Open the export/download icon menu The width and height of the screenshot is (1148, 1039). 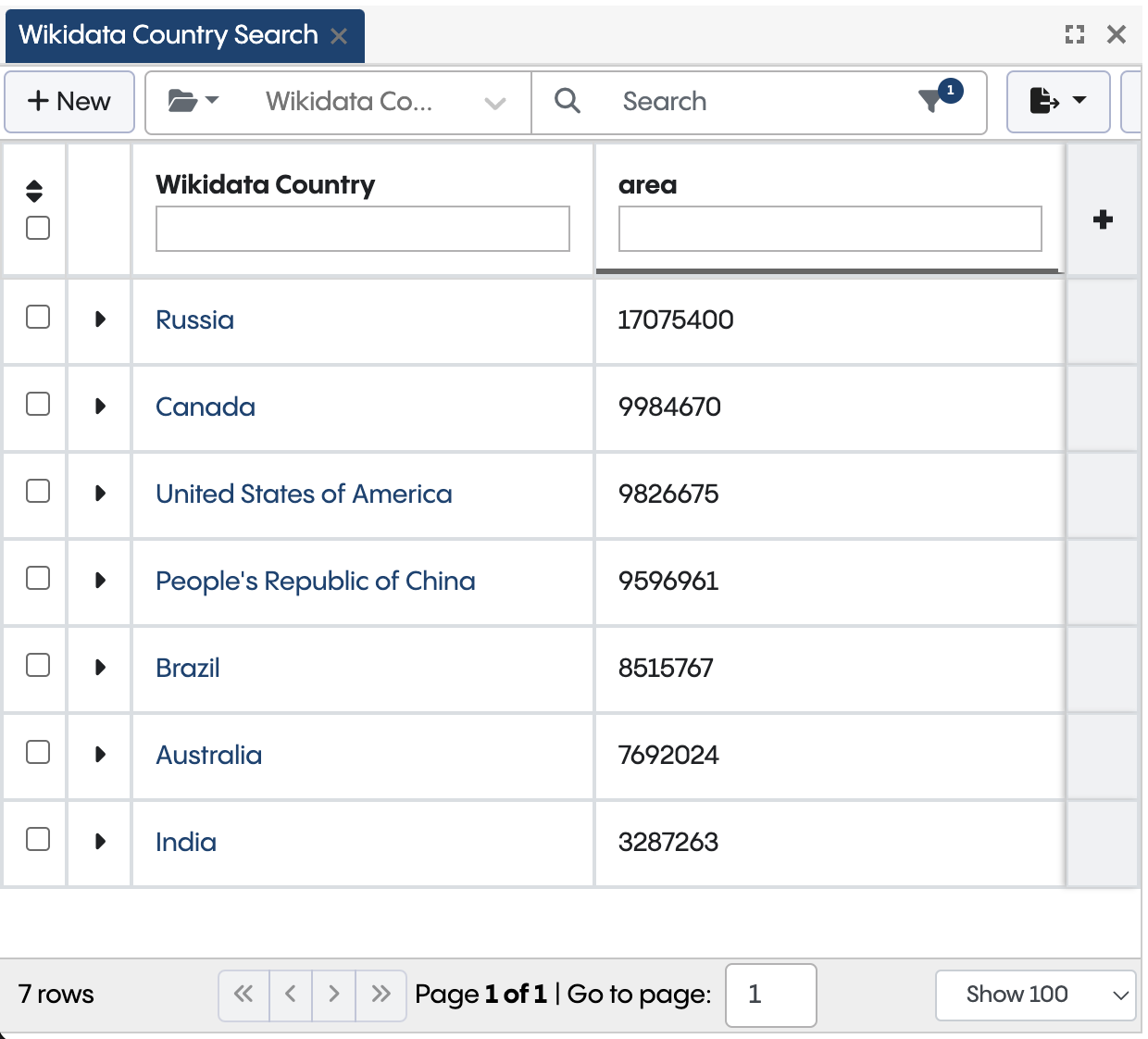coord(1051,102)
